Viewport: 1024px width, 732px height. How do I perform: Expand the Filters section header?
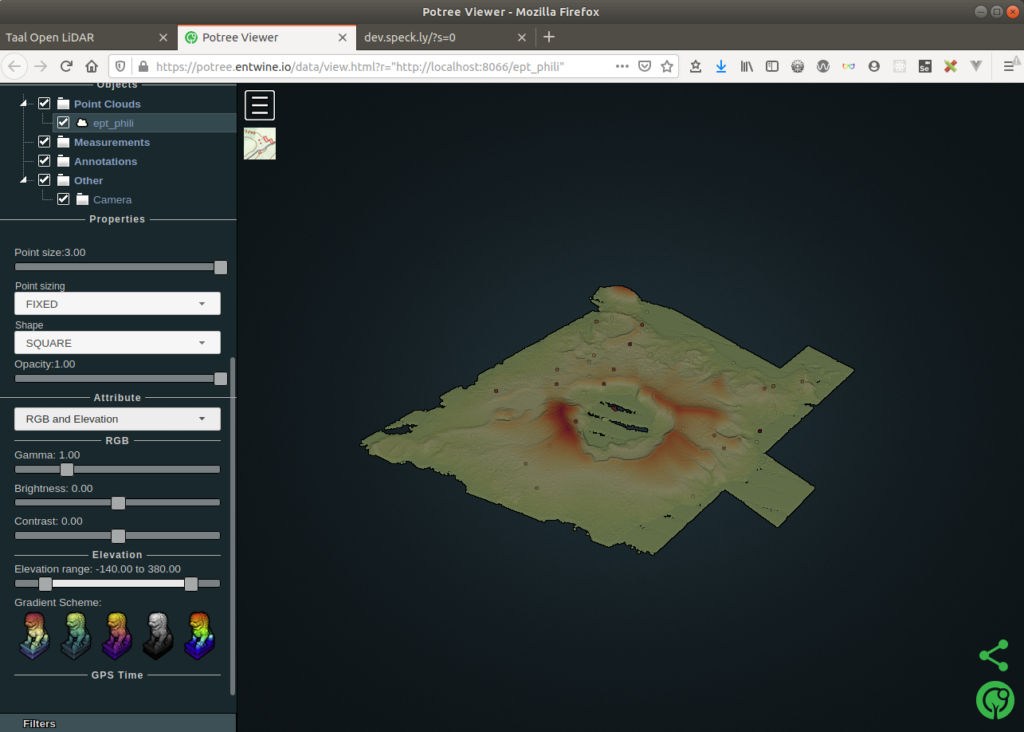tap(118, 723)
